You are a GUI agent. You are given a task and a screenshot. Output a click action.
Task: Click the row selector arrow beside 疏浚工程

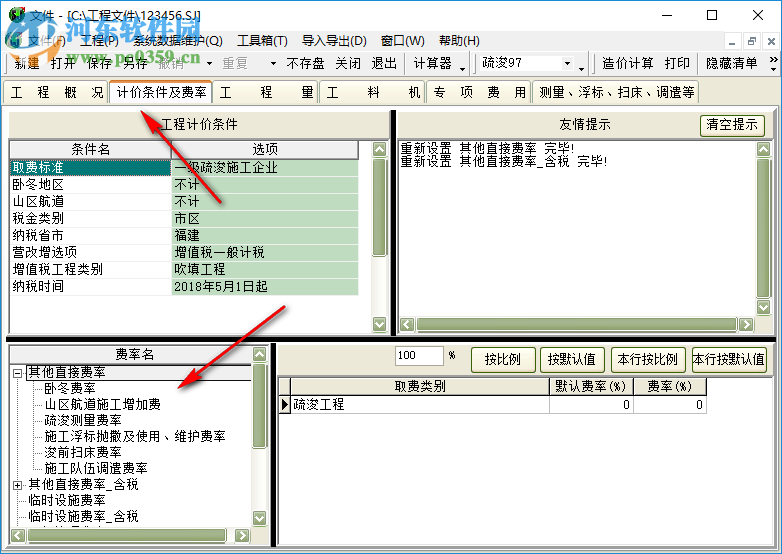click(x=284, y=405)
